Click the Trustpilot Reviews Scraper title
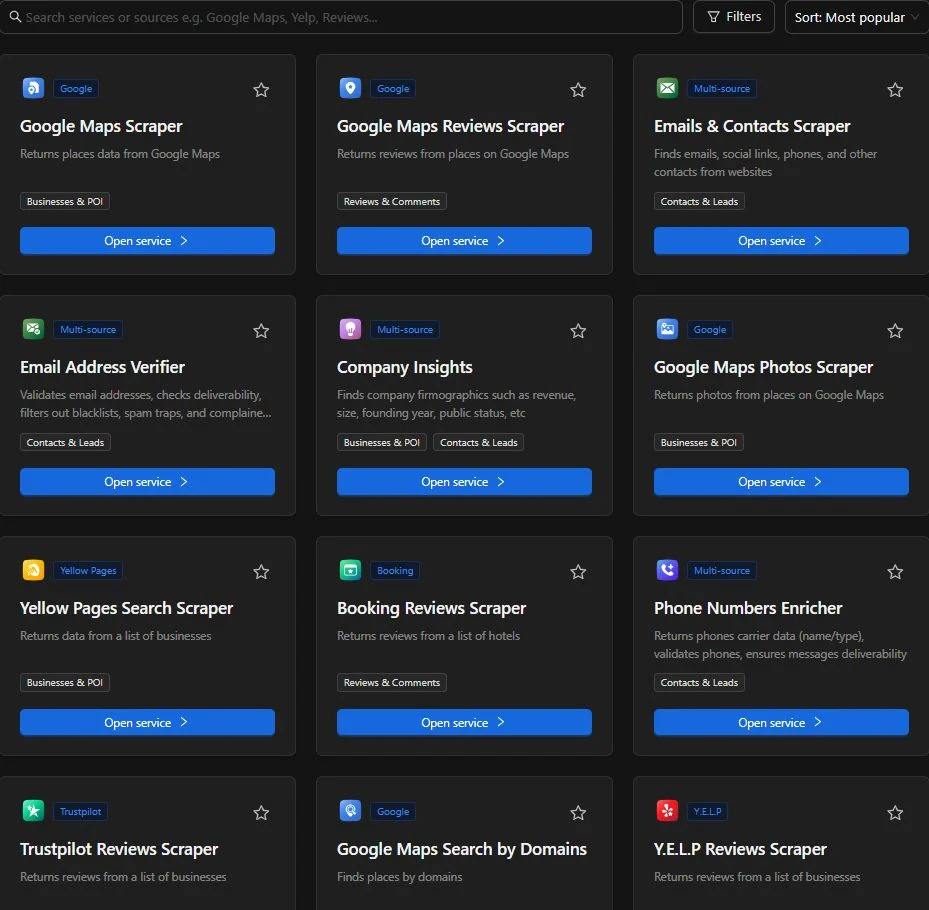 click(x=119, y=849)
